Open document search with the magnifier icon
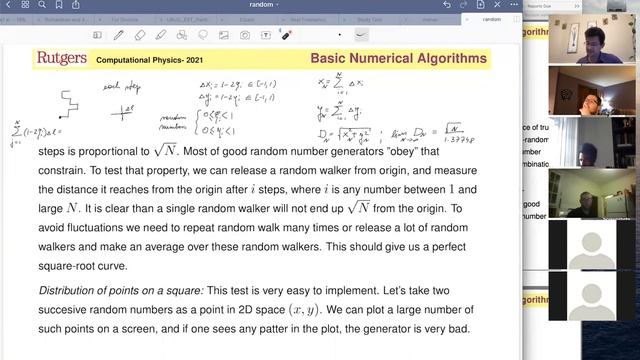 pos(42,4)
